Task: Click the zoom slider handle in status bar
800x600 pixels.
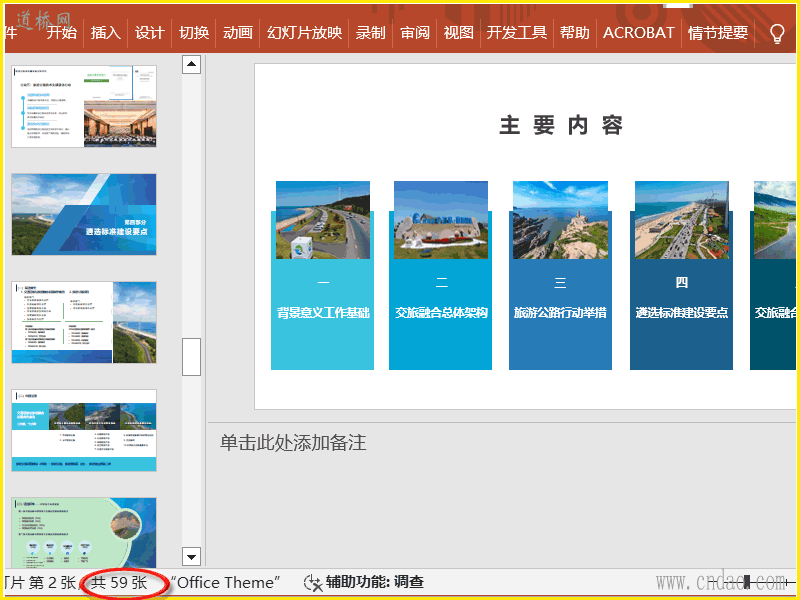Action: (747, 582)
